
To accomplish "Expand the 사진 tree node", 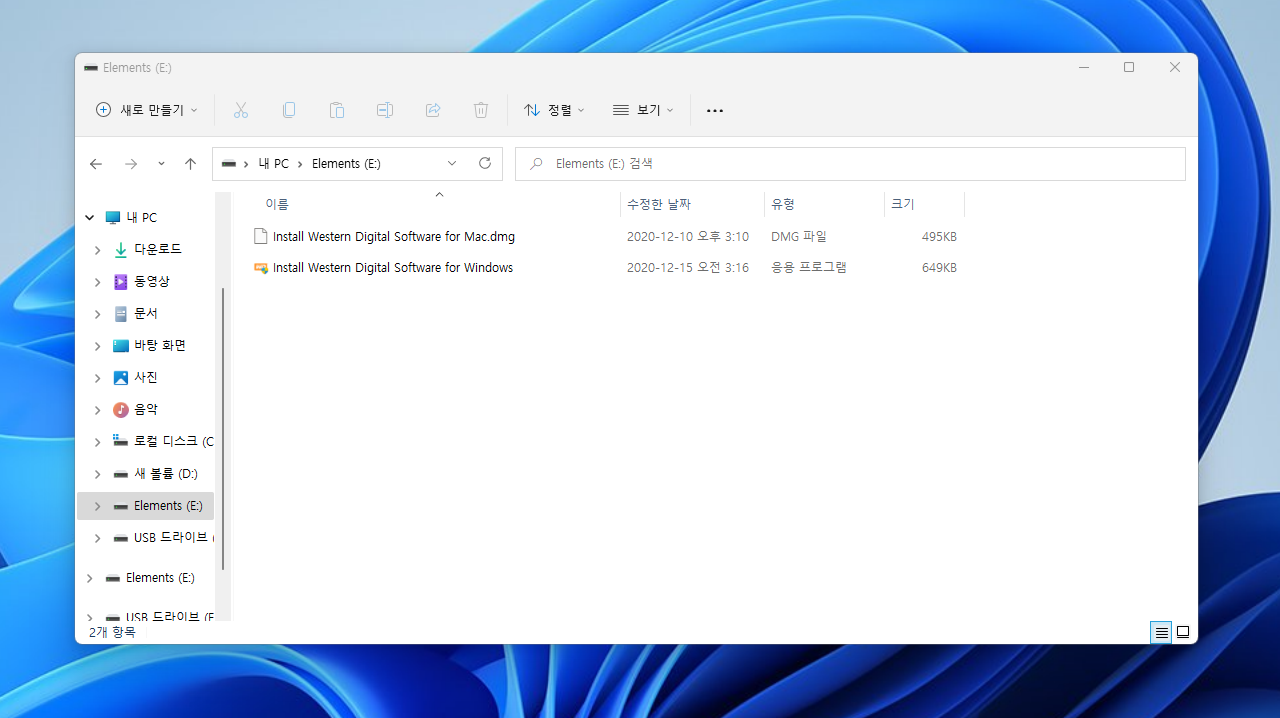I will tap(97, 378).
